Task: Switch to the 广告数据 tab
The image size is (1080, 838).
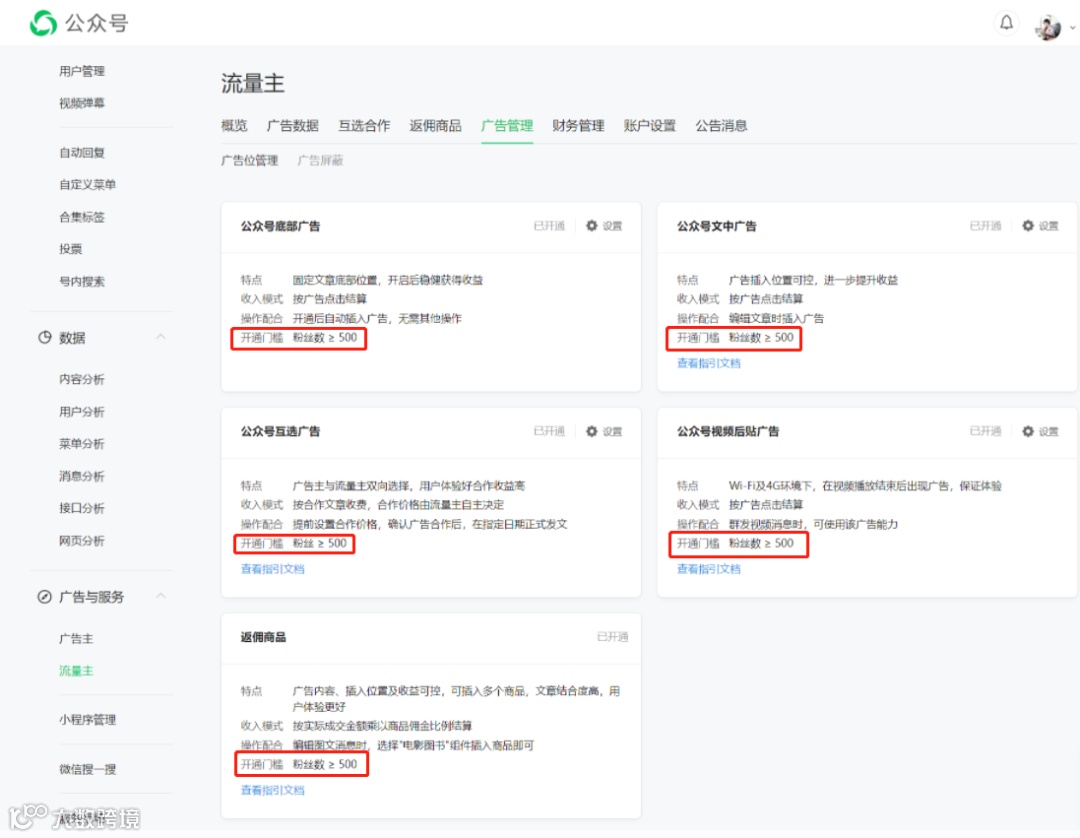Action: [293, 125]
